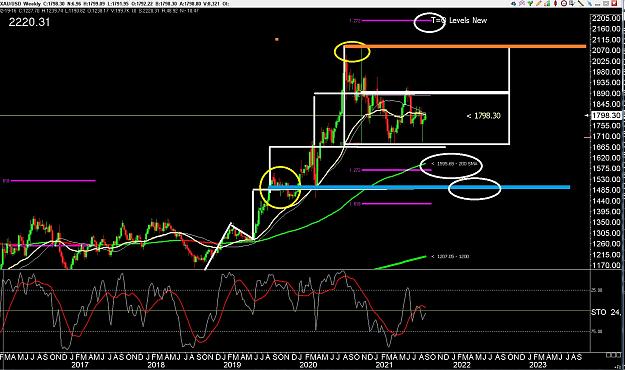Click the XAUUSD Weekly symbol title
The height and width of the screenshot is (370, 625).
coord(20,3)
